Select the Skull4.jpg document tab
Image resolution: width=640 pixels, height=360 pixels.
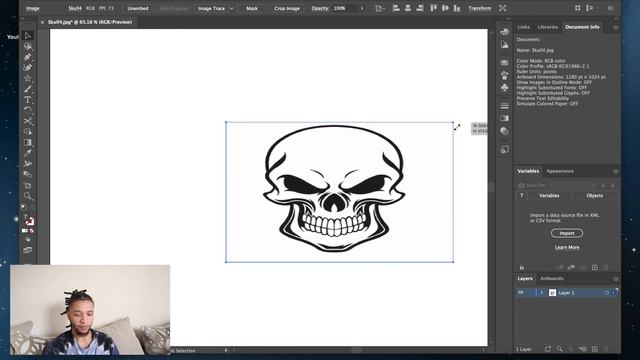[90, 22]
